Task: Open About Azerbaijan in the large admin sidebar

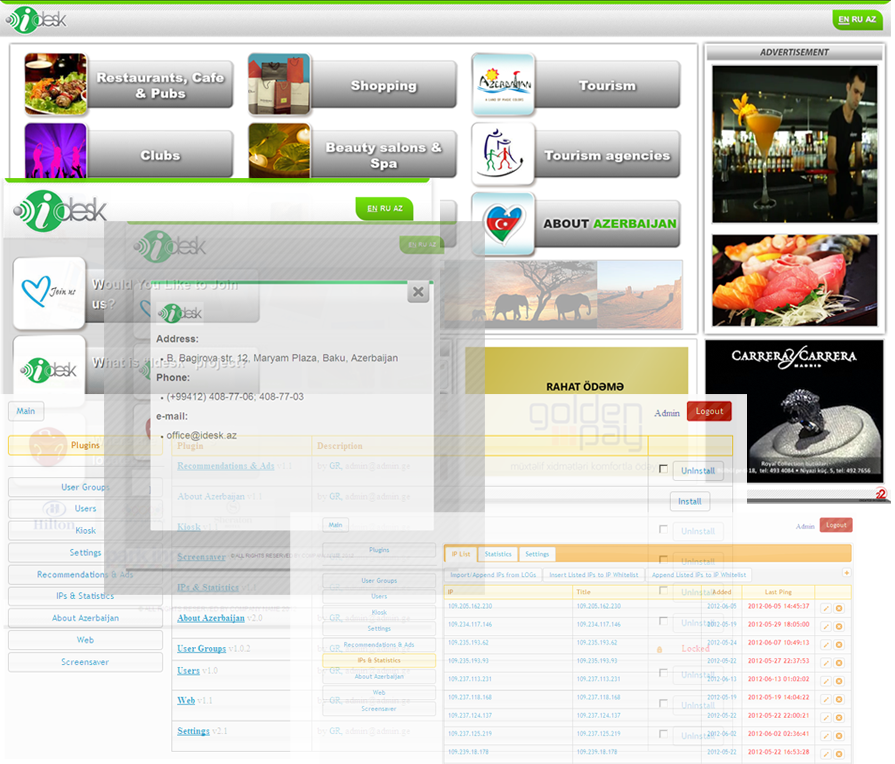Action: (x=85, y=618)
